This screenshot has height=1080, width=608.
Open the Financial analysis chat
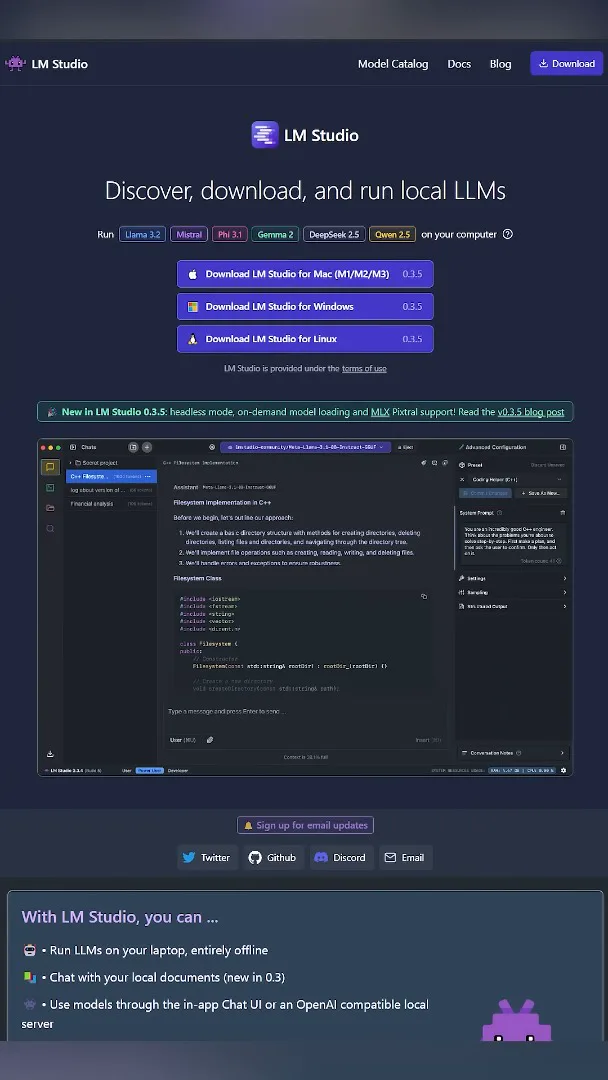(x=111, y=503)
